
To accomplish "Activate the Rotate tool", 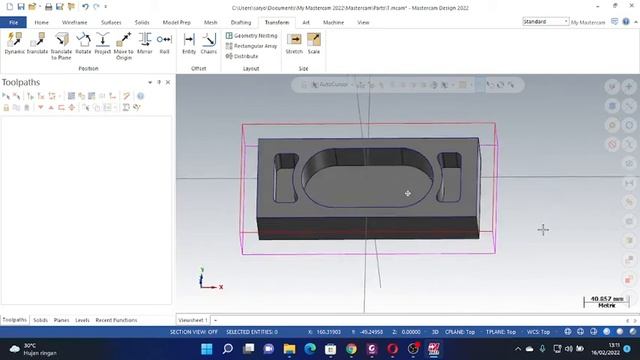I will [x=83, y=43].
